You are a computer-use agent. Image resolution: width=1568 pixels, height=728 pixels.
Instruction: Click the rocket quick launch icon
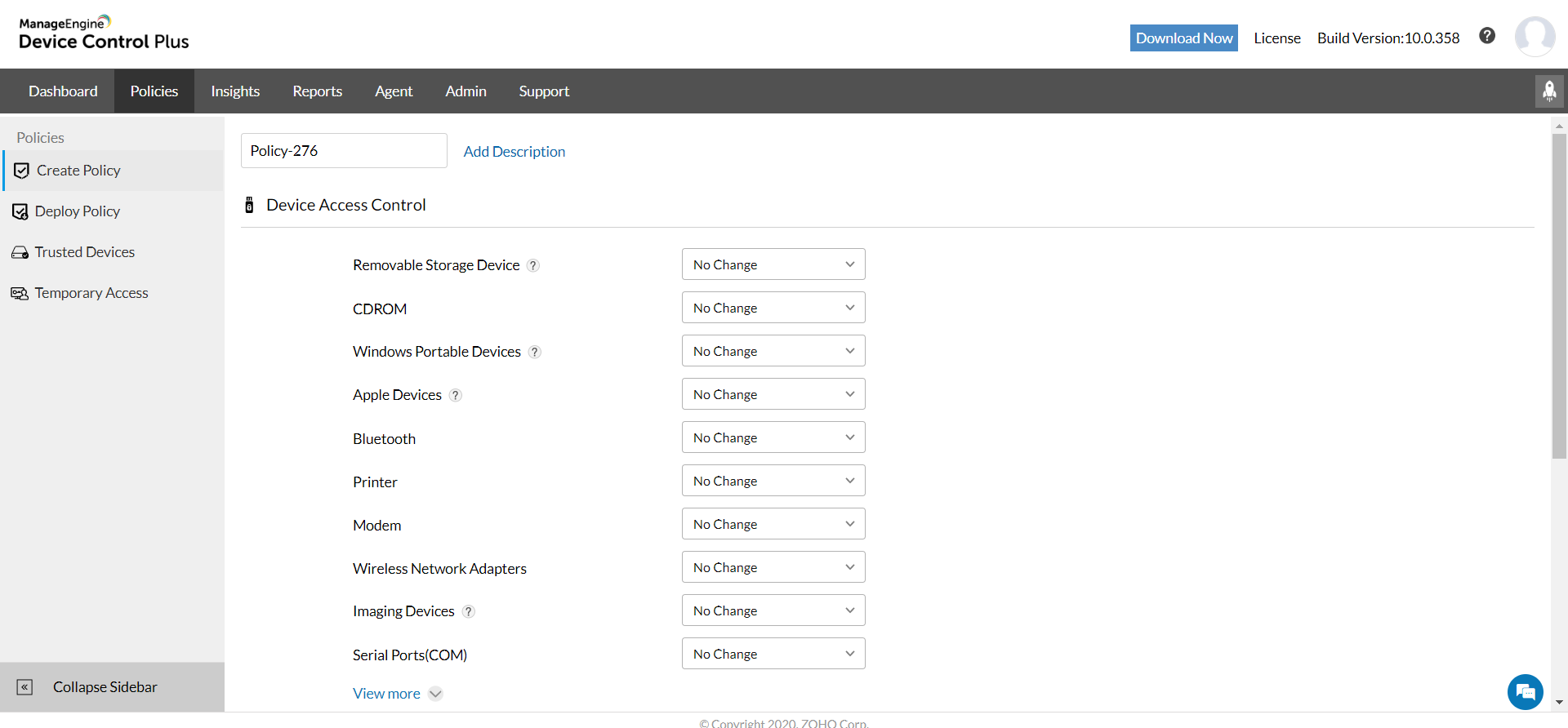pos(1549,91)
